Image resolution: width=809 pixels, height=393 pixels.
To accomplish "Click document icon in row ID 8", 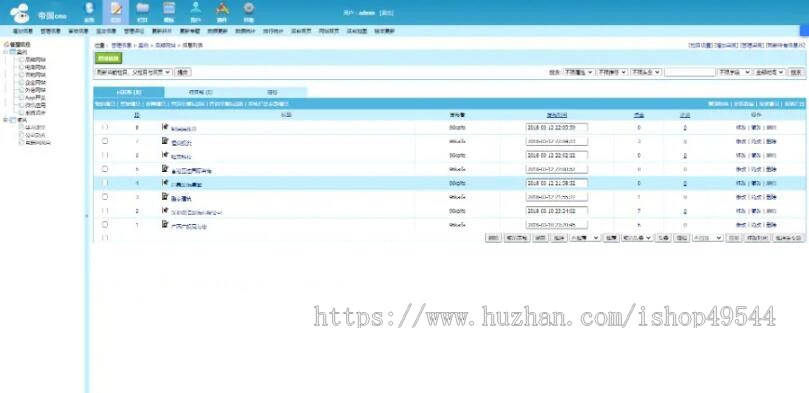I will (165, 127).
